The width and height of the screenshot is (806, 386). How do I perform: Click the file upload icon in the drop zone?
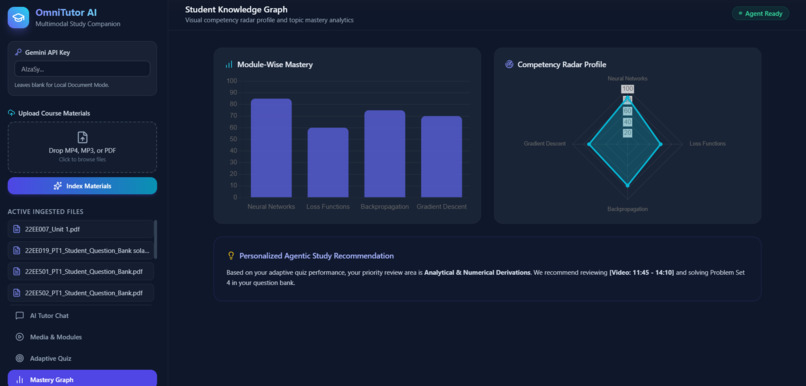[x=82, y=137]
